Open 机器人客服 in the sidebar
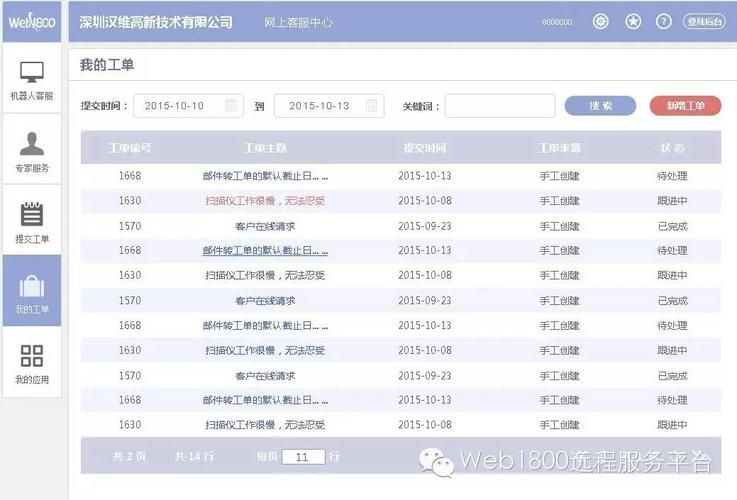Screen dimensions: 737x500 tap(31, 79)
